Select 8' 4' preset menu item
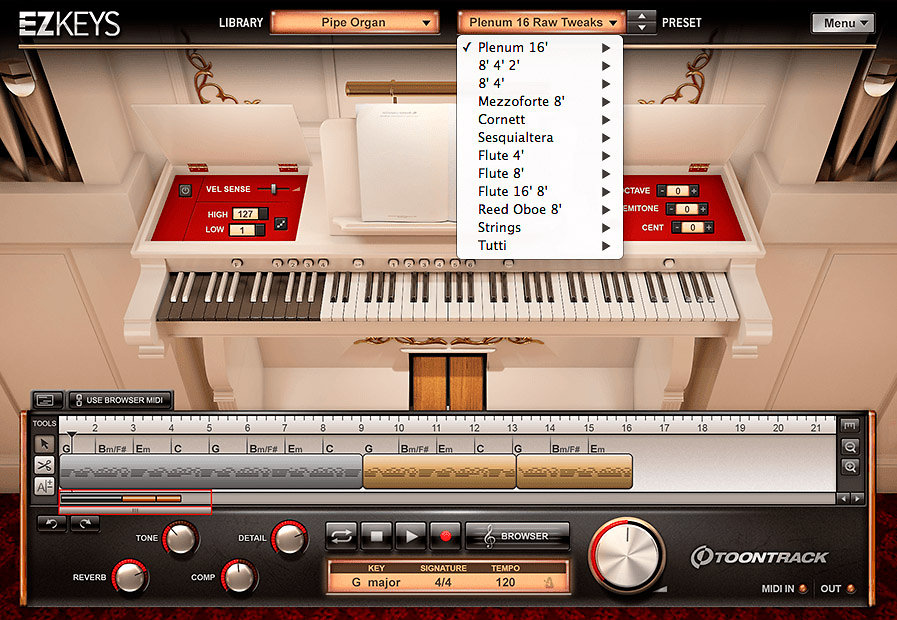897x620 pixels. [539, 84]
